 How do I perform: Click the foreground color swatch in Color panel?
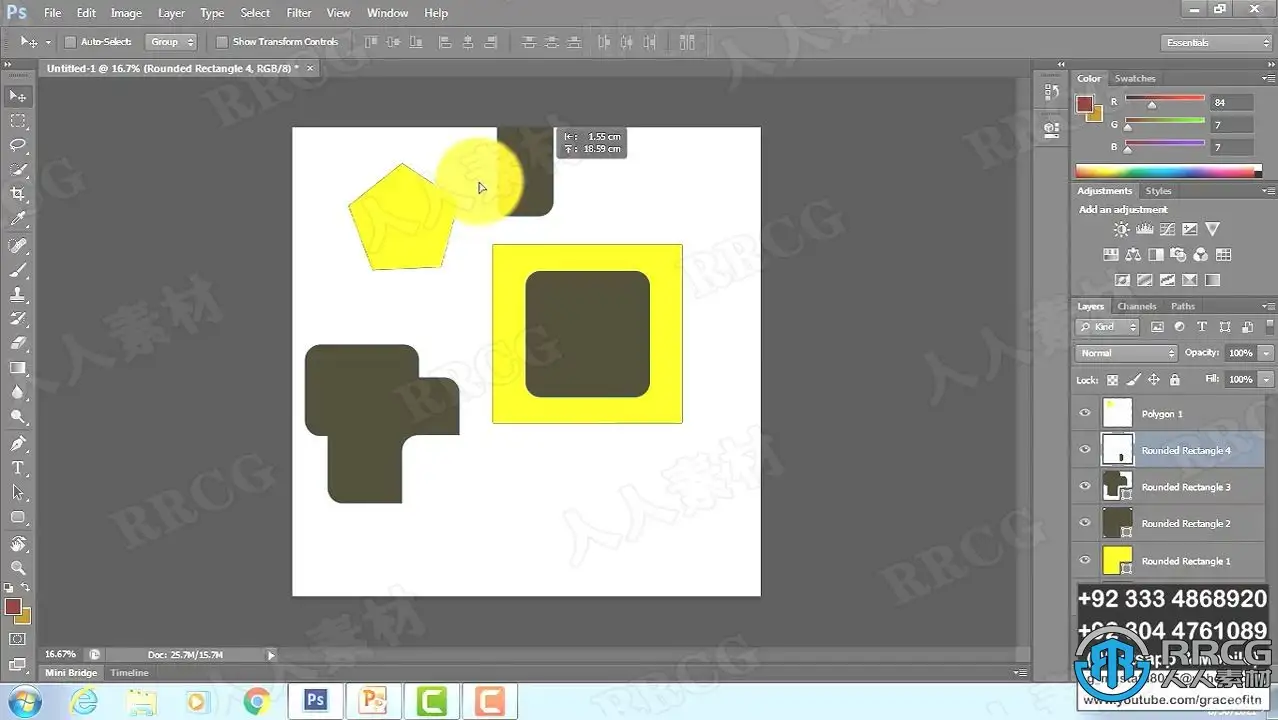click(x=1084, y=103)
